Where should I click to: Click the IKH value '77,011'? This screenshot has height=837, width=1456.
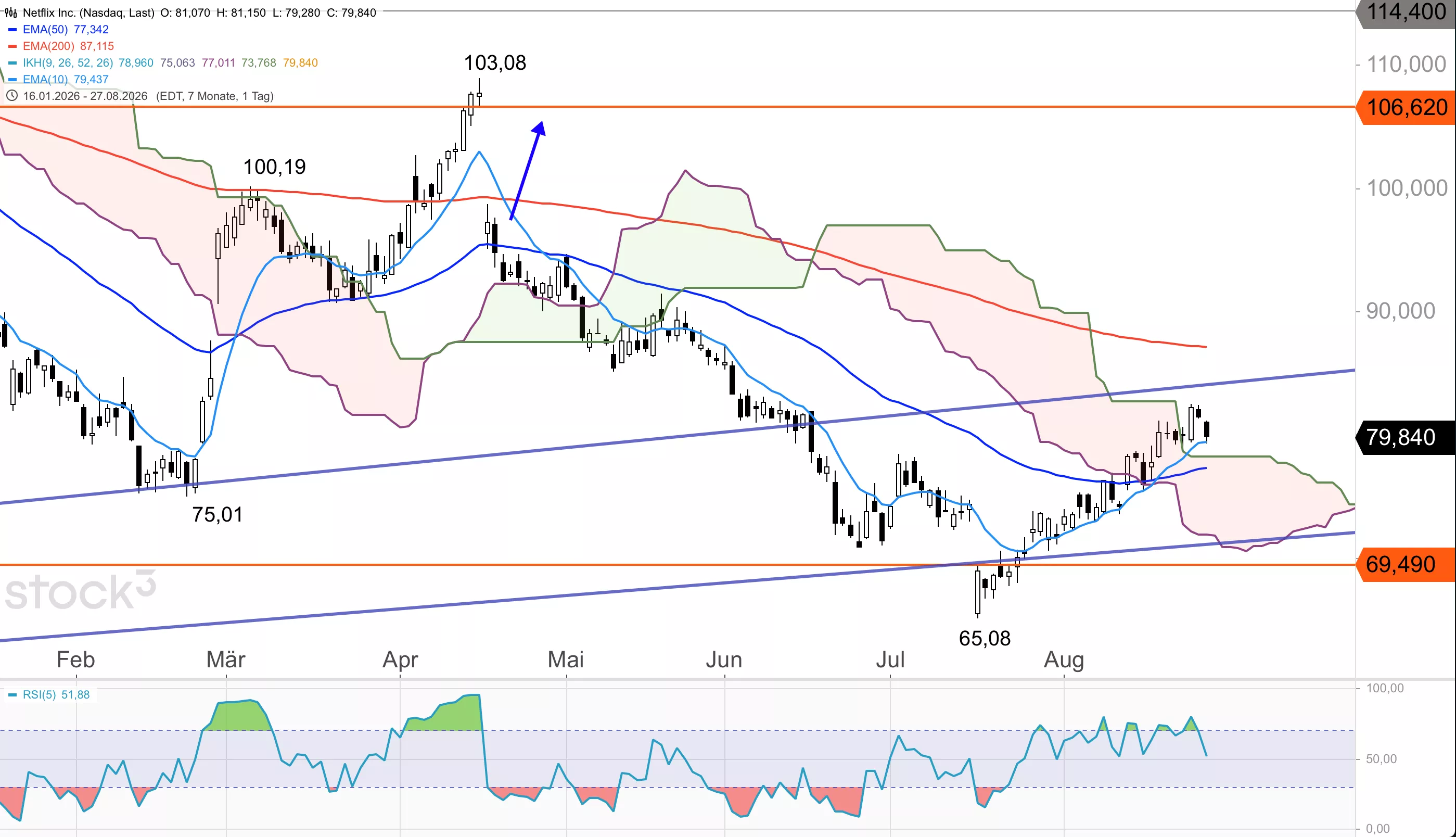(219, 62)
